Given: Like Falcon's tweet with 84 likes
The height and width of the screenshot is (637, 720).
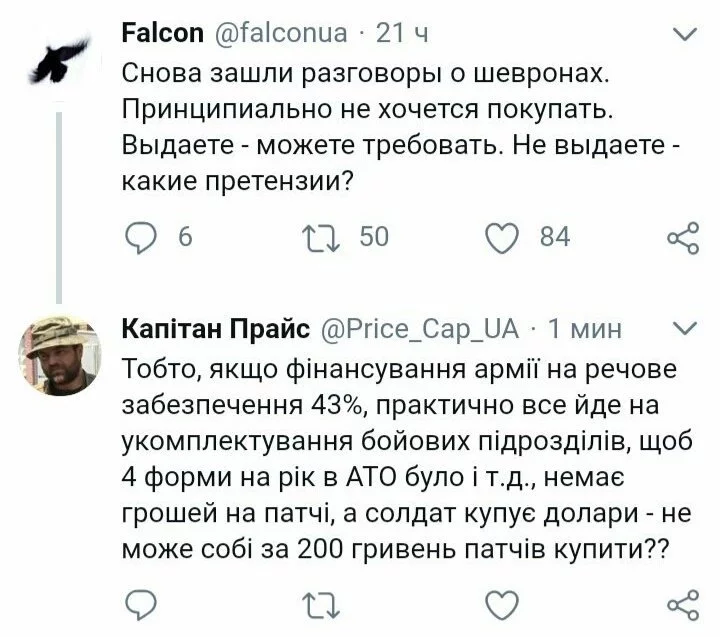Looking at the screenshot, I should pos(503,236).
